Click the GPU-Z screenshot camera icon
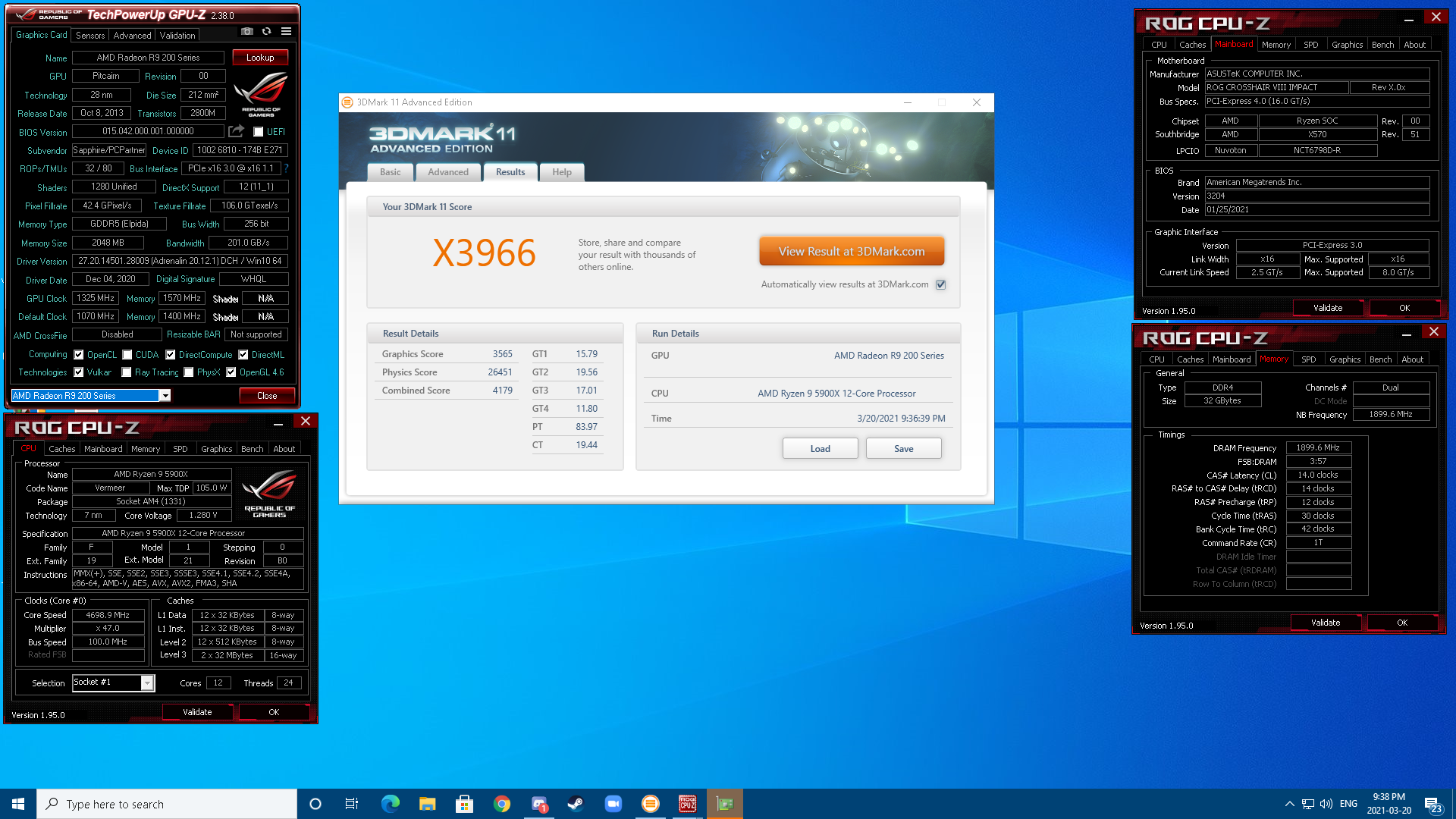Viewport: 1456px width, 819px height. (246, 31)
